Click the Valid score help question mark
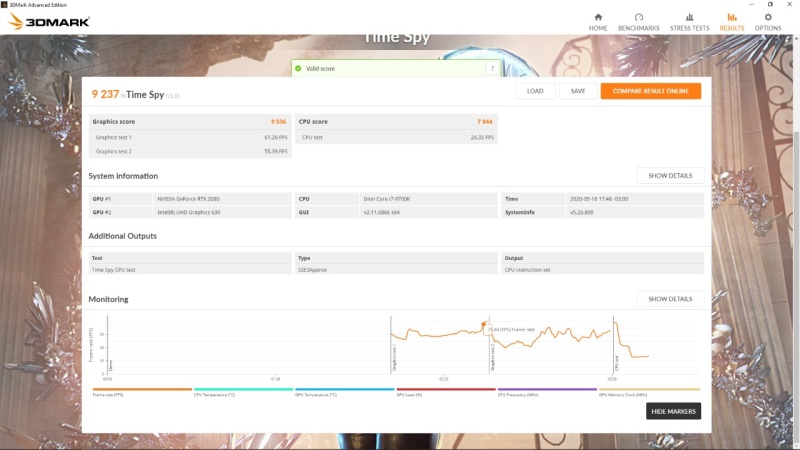800x450 pixels. click(x=492, y=68)
